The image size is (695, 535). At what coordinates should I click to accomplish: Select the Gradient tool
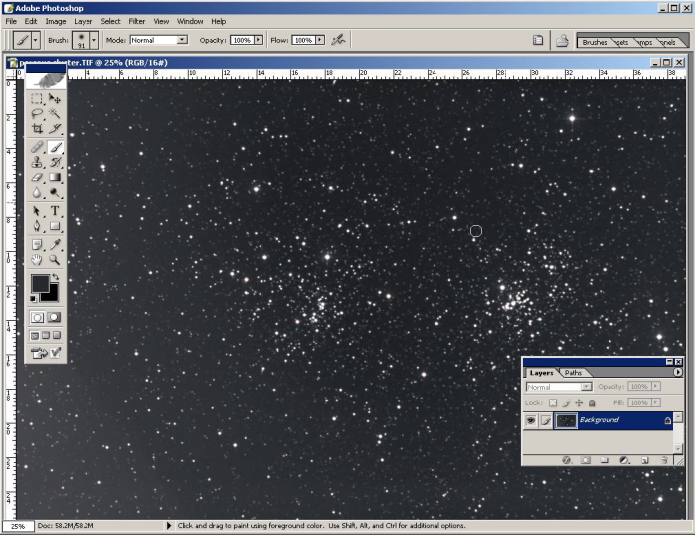(55, 177)
